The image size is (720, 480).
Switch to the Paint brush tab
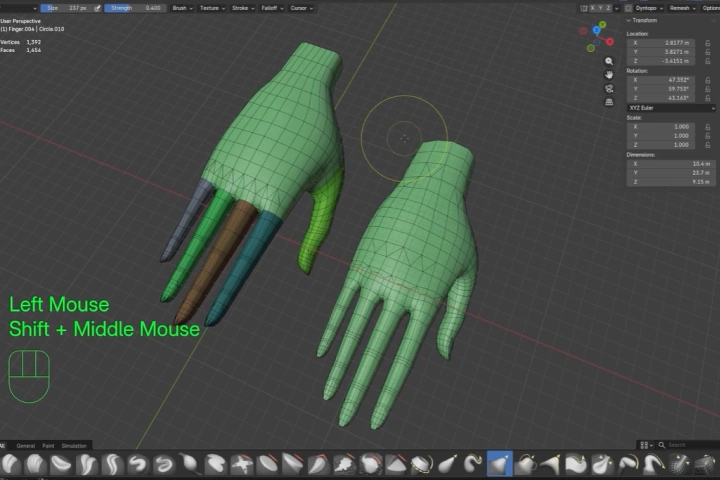click(x=48, y=446)
